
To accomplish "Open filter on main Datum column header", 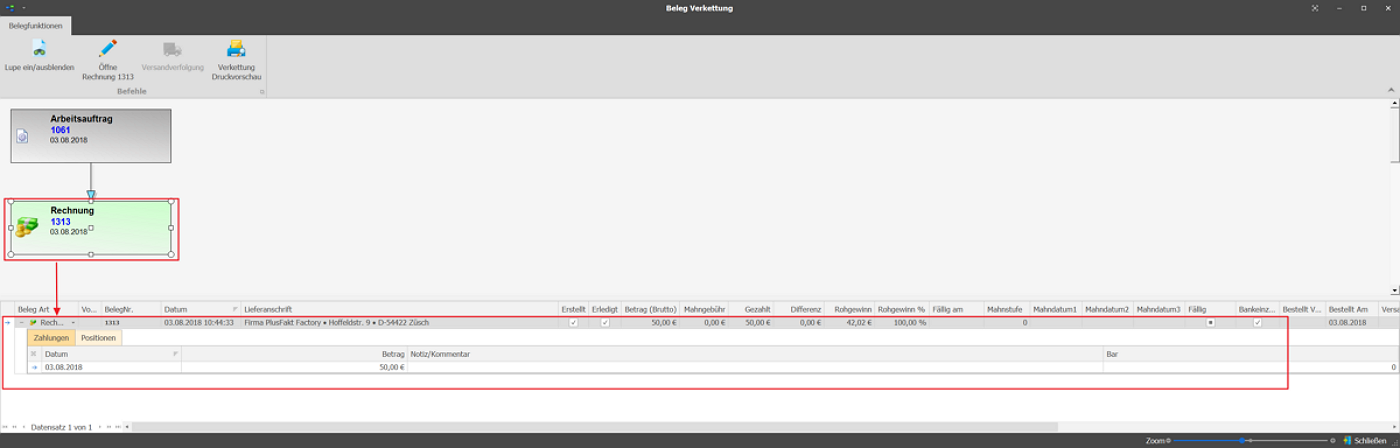I will click(235, 310).
